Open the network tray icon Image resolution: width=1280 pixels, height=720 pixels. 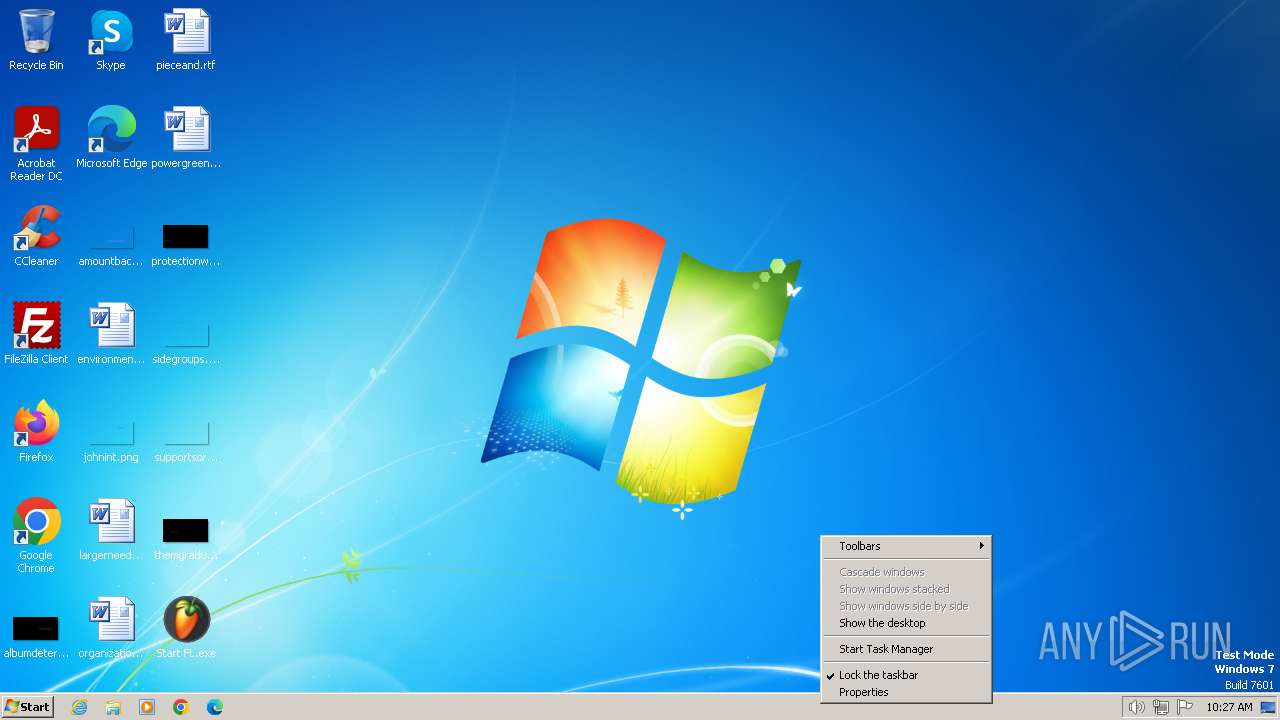1161,707
